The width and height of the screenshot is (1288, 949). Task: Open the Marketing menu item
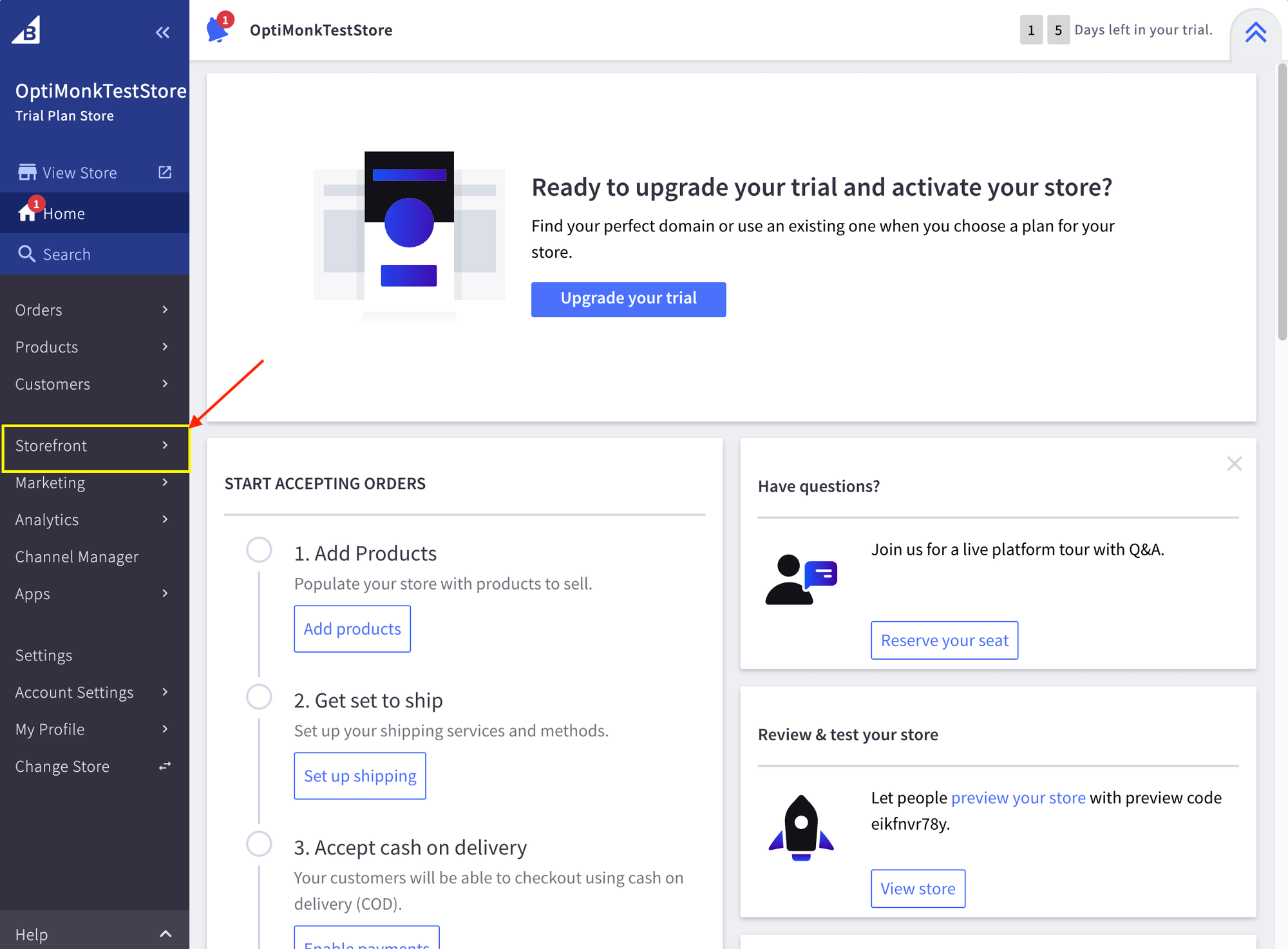[95, 483]
